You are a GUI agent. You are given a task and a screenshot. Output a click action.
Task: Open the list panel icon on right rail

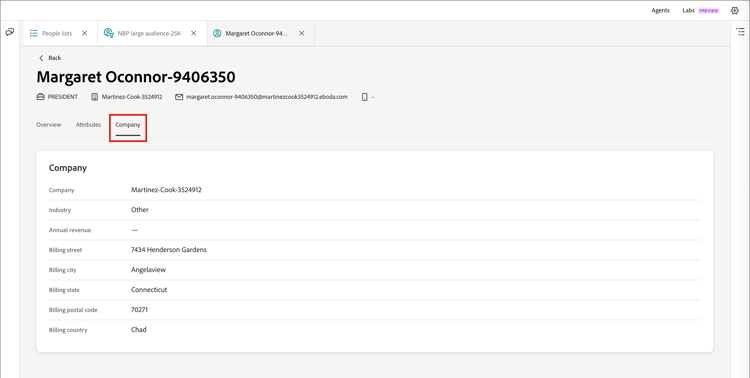point(740,32)
